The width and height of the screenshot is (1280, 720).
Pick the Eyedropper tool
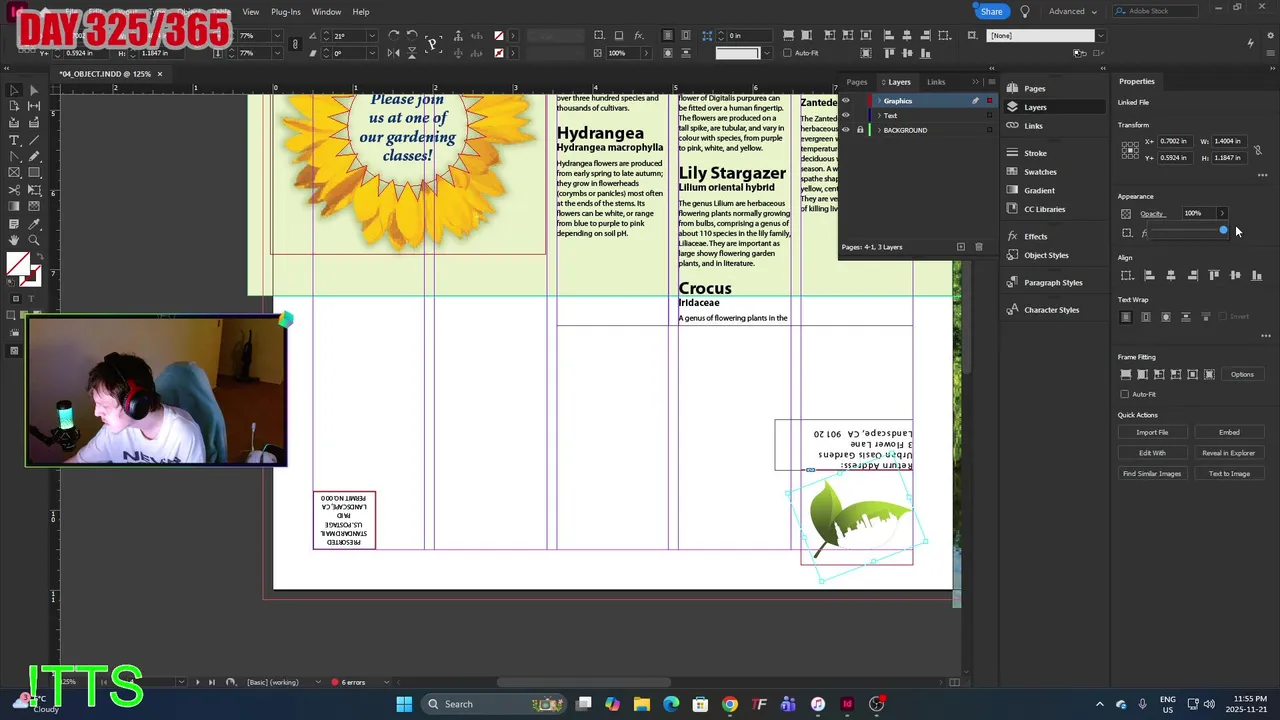[34, 224]
